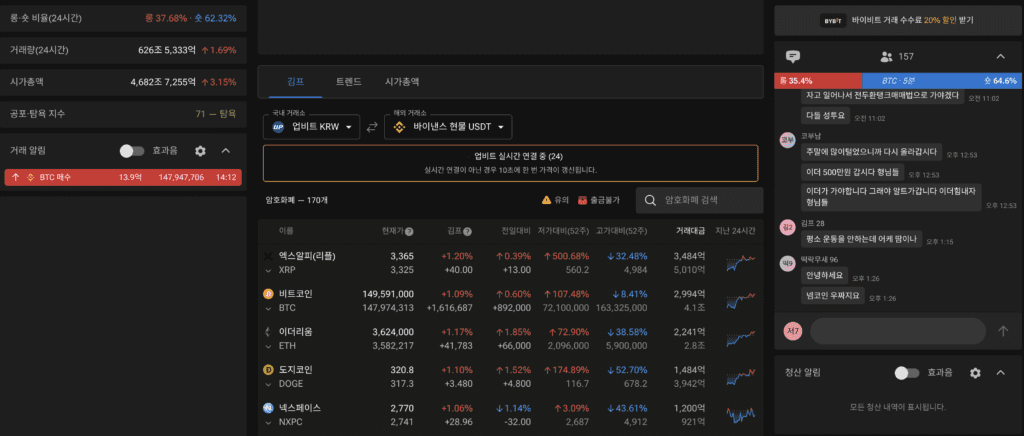Image resolution: width=1024 pixels, height=436 pixels.
Task: Open trade alert settings gear
Action: click(200, 151)
